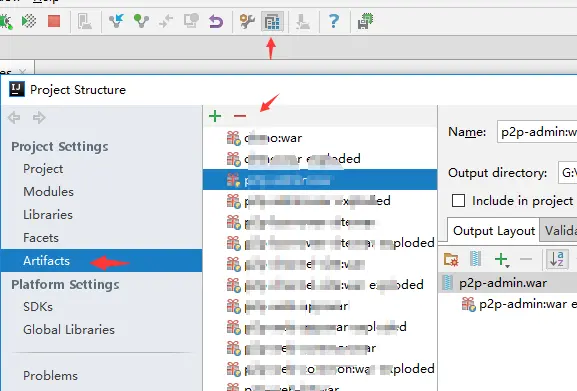The height and width of the screenshot is (391, 577).
Task: Click the grayed minus in Output Layout toolbar
Action: coord(526,259)
